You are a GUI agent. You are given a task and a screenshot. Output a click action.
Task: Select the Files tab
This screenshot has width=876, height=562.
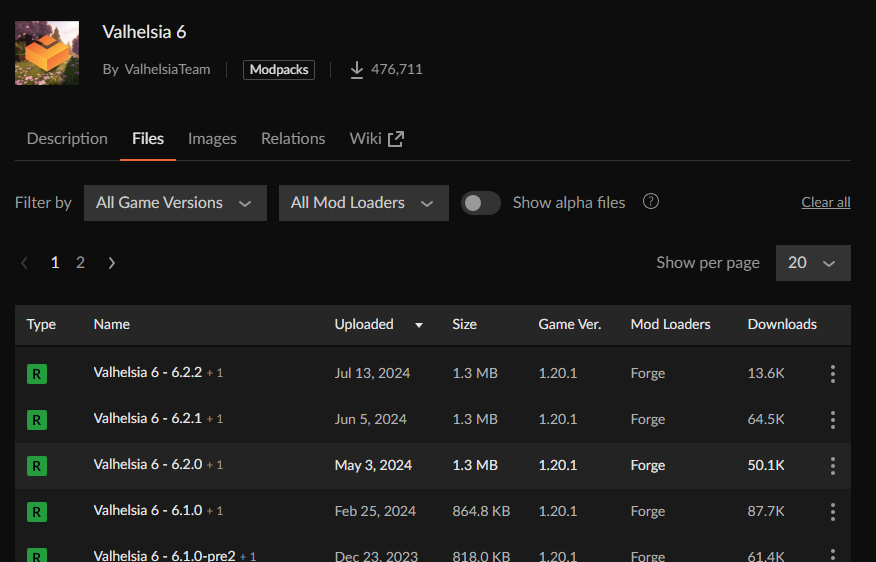(x=148, y=139)
